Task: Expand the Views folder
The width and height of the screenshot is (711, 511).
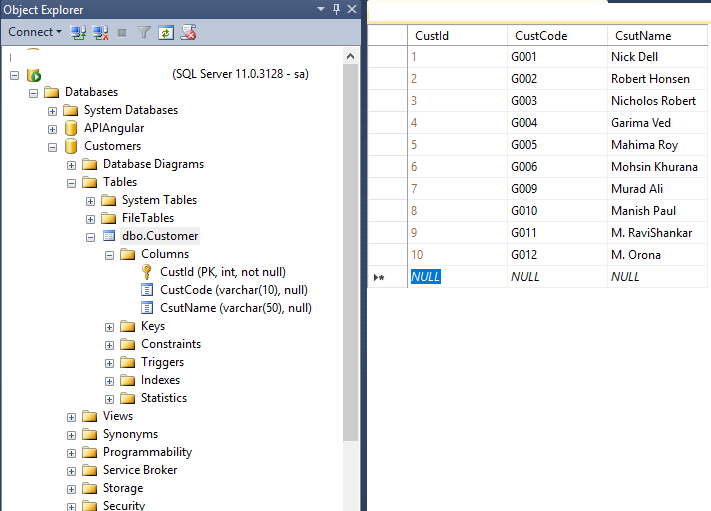Action: (x=71, y=417)
